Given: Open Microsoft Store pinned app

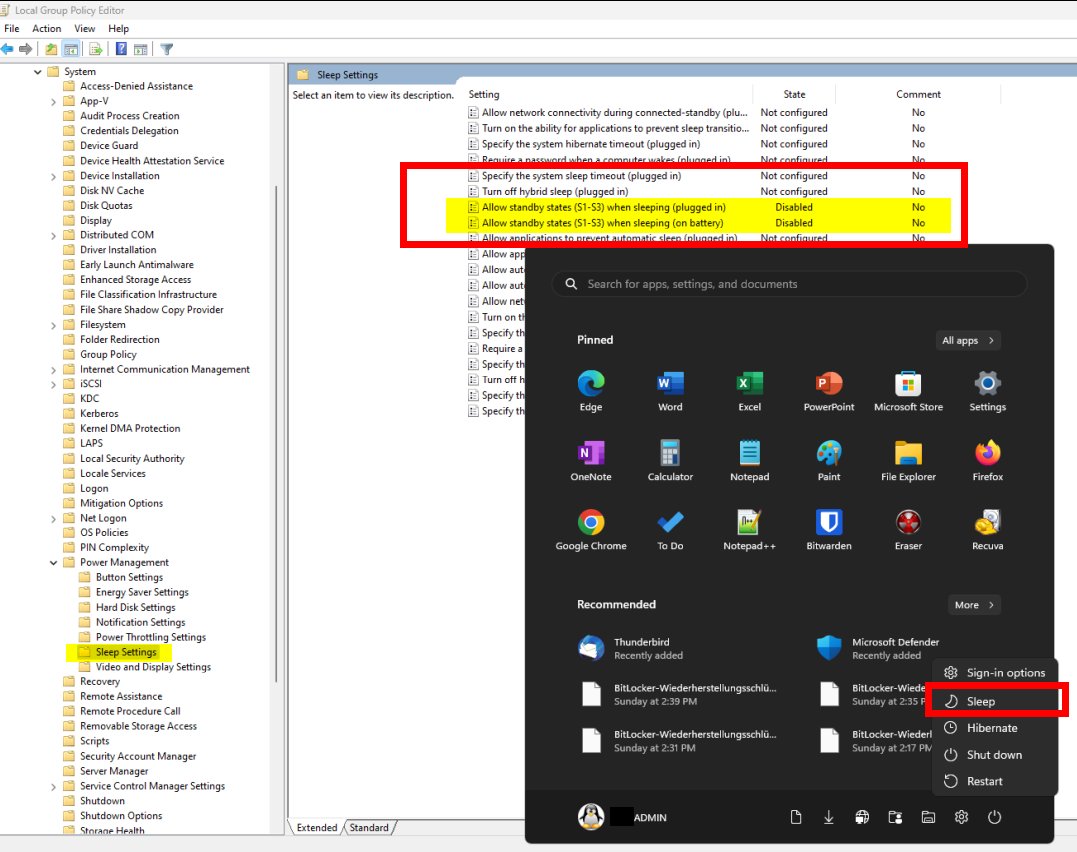Looking at the screenshot, I should [x=908, y=391].
